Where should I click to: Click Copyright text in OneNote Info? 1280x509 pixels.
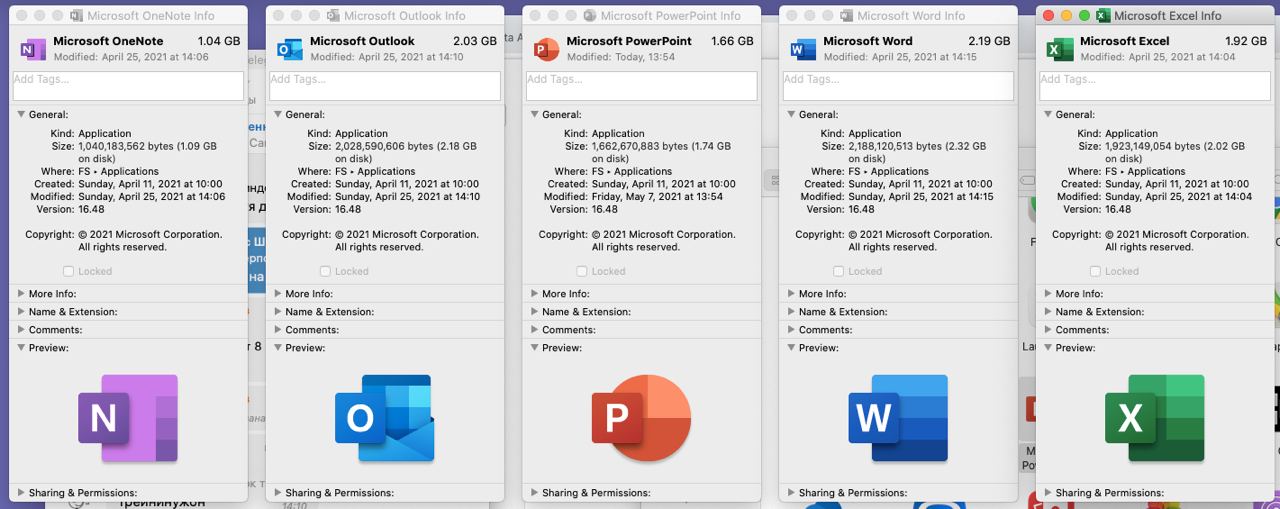pos(150,240)
